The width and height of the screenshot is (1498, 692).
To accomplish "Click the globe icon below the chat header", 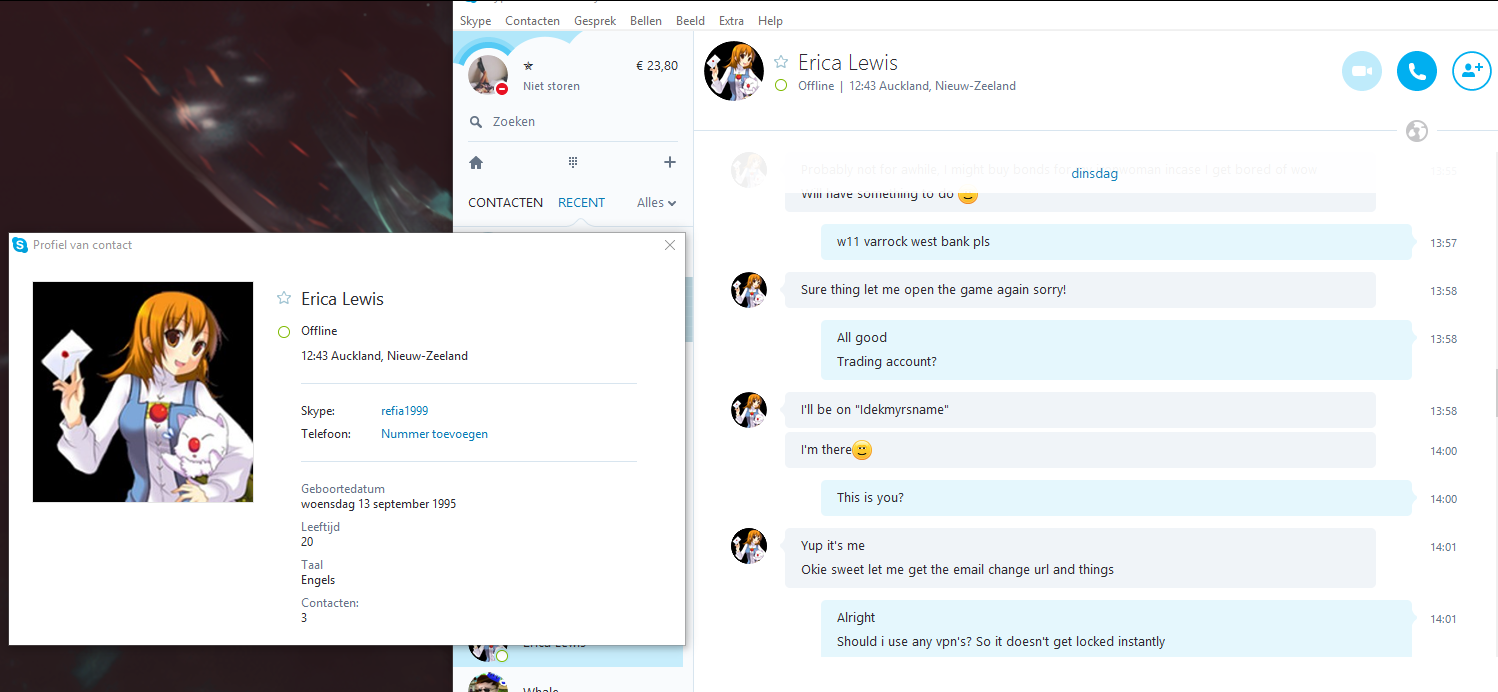I will (x=1416, y=131).
